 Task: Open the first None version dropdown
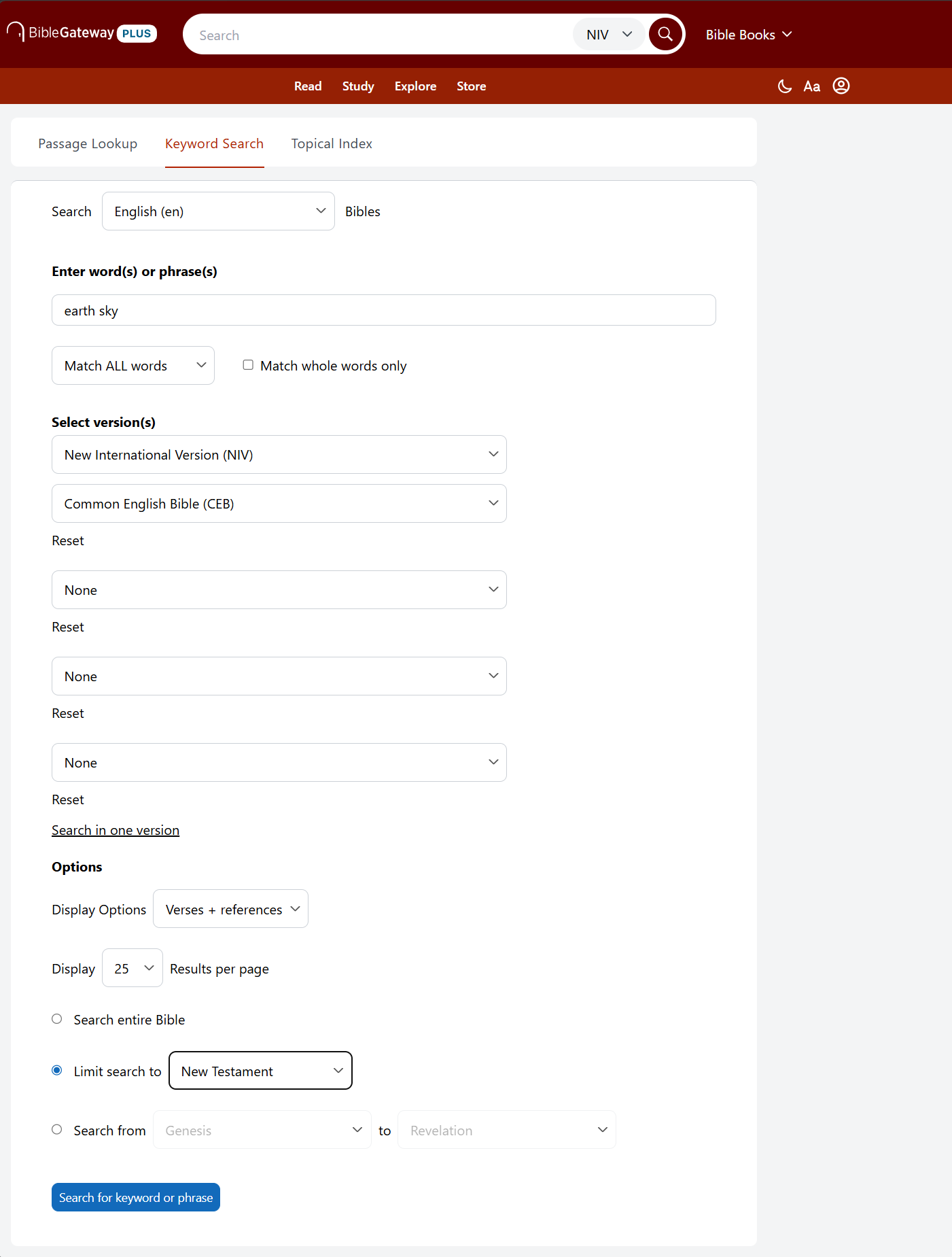[279, 590]
